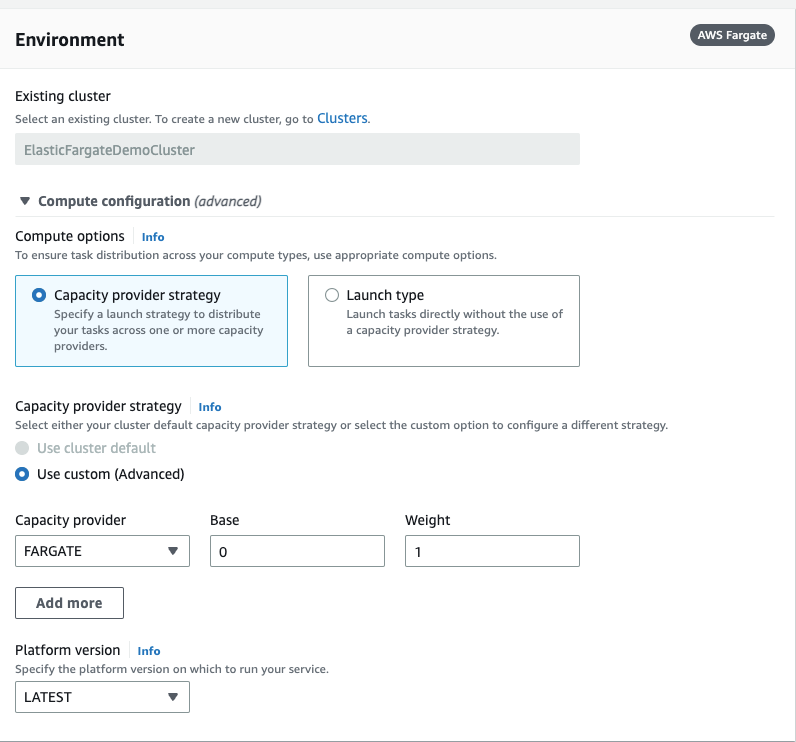Screen dimensions: 796x742
Task: Select the Use custom (Advanced) radio
Action: (23, 474)
